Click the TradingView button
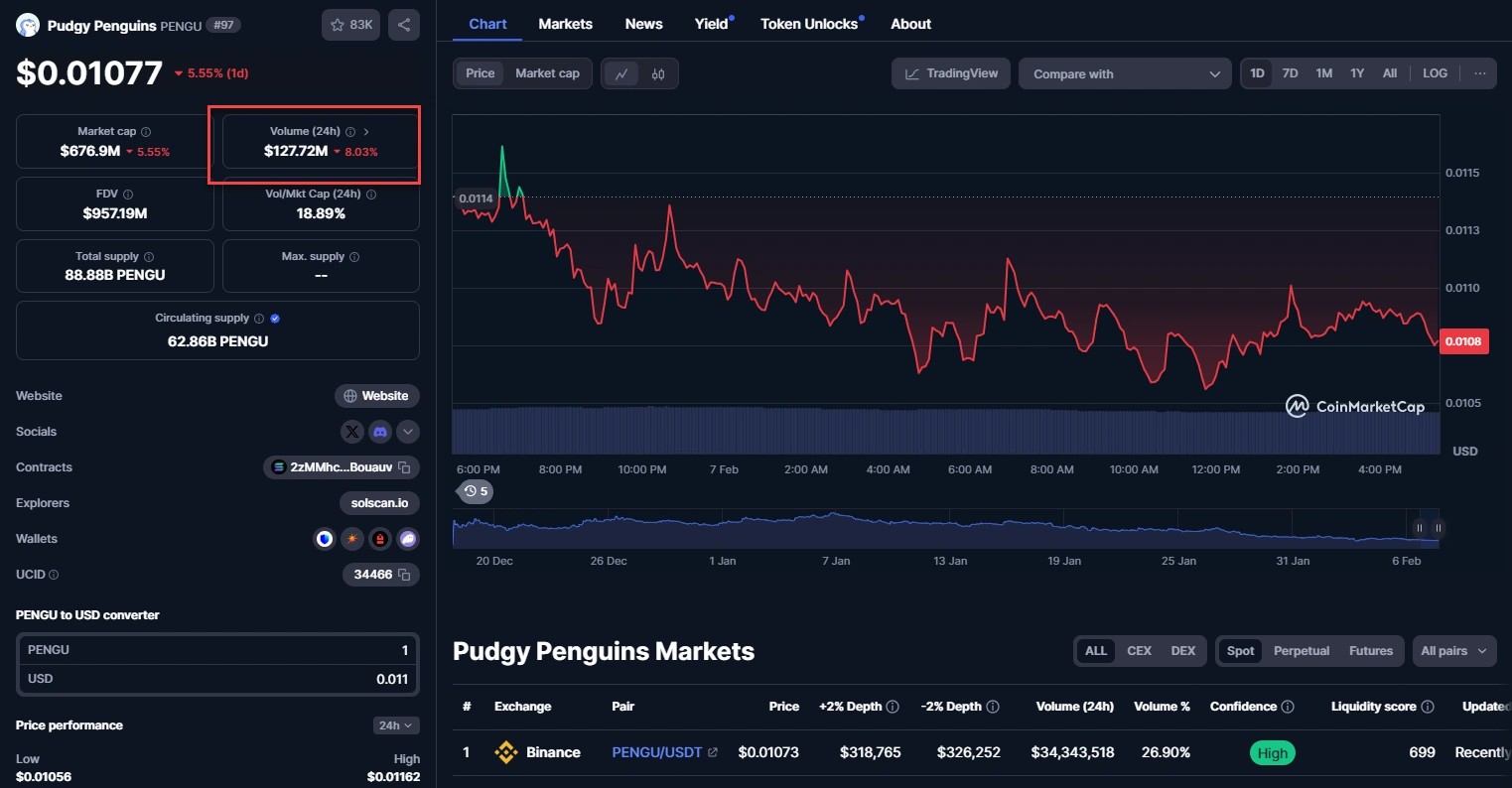The width and height of the screenshot is (1512, 788). coord(950,73)
